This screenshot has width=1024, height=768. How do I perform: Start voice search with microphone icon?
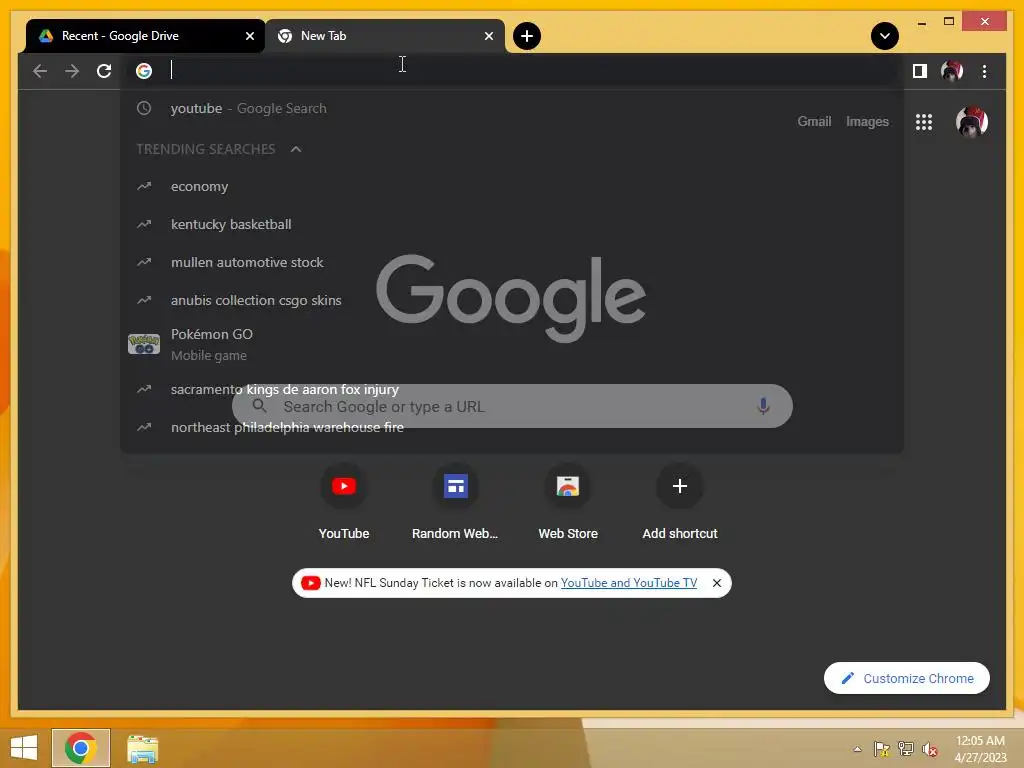pyautogui.click(x=763, y=406)
